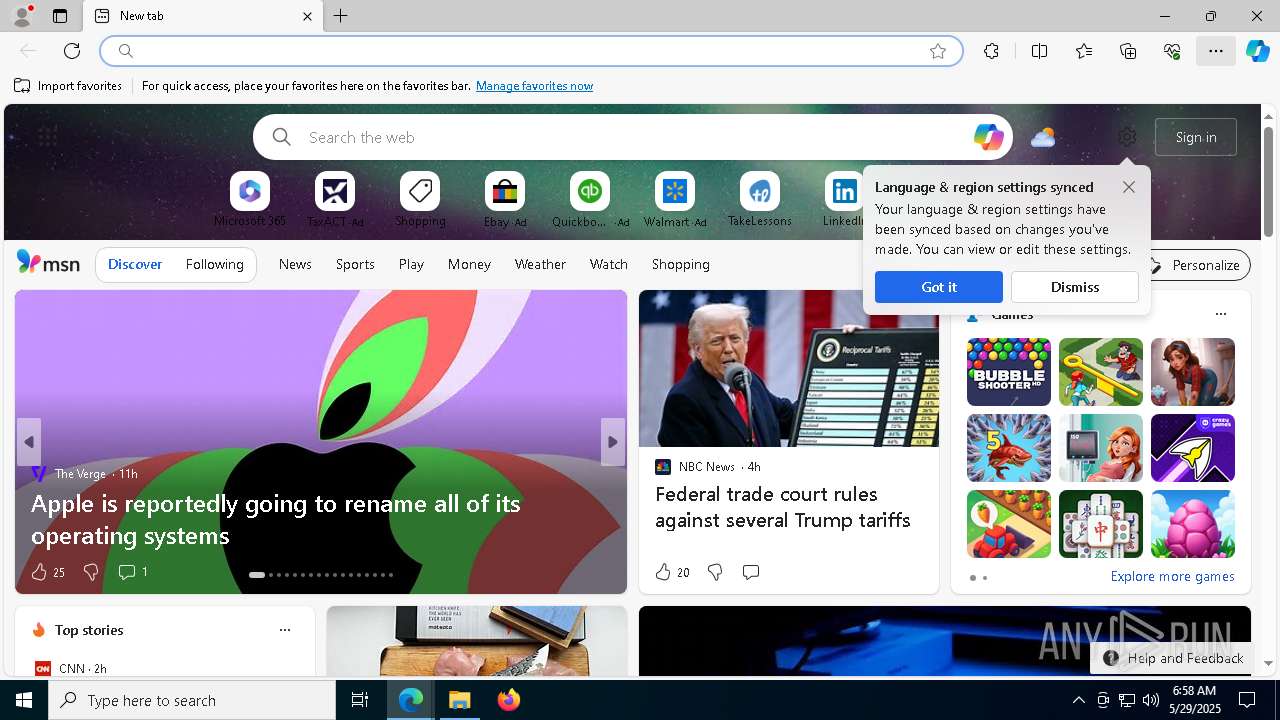Open Manage favorites now link
This screenshot has height=720, width=1280.
pyautogui.click(x=534, y=86)
